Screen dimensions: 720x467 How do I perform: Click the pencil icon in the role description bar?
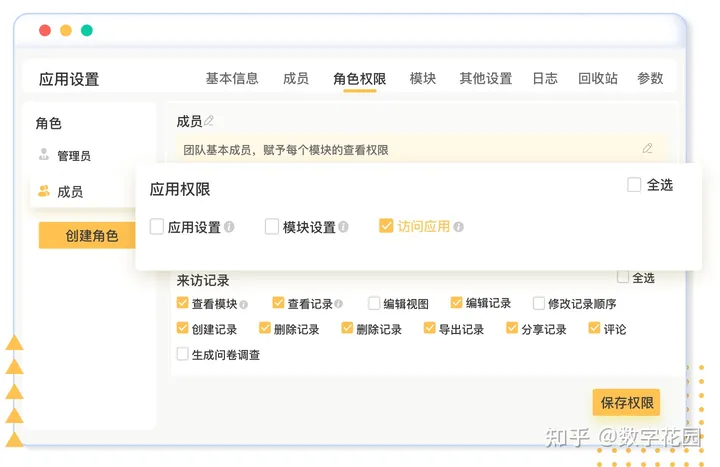(x=647, y=148)
